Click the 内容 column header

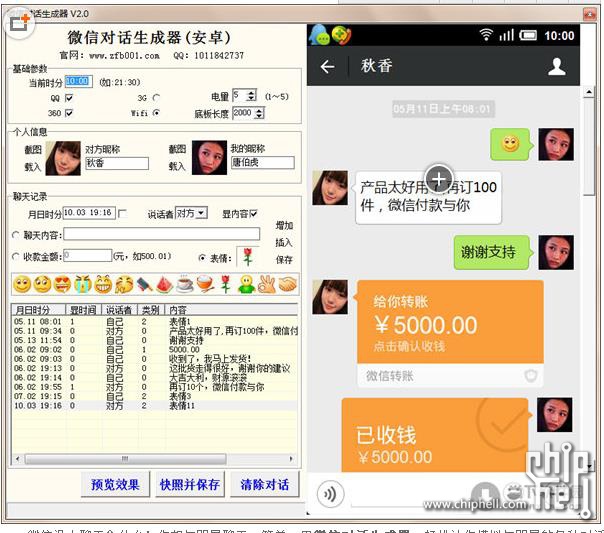point(231,310)
